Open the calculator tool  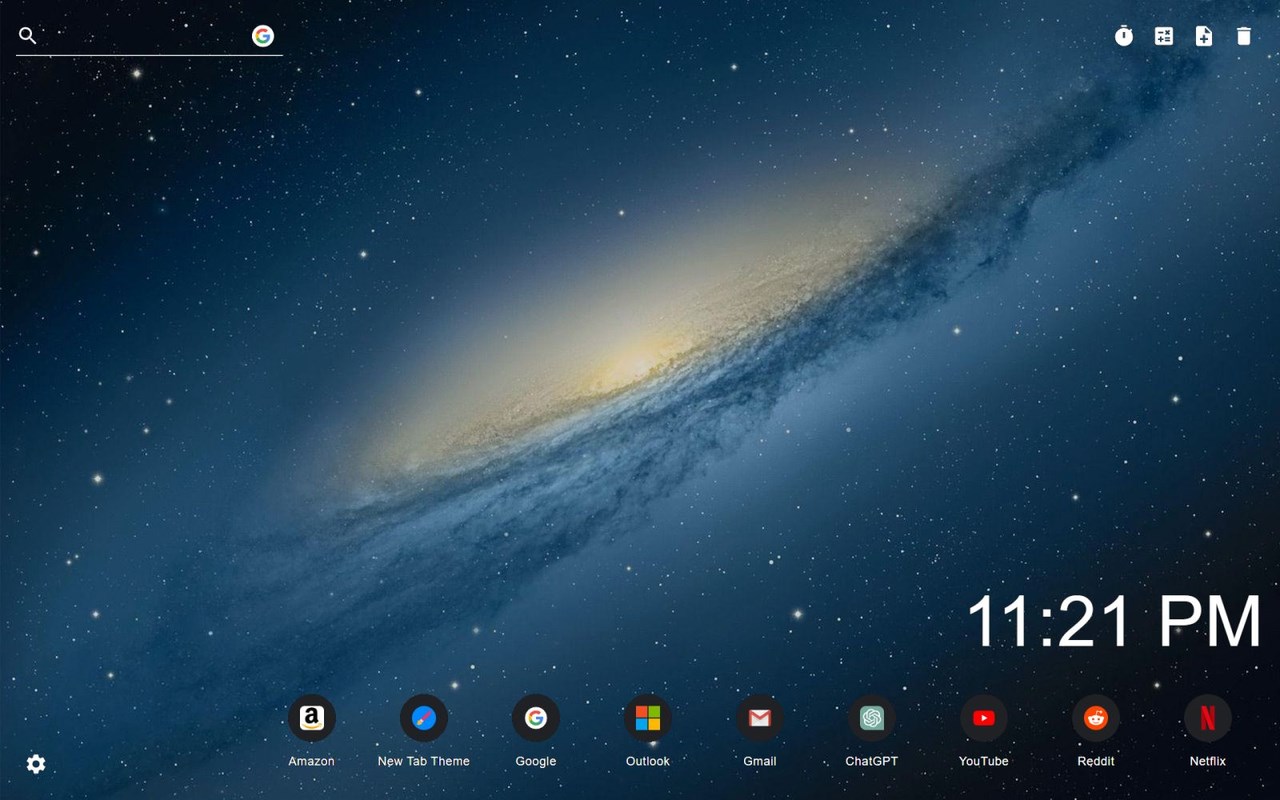1164,36
